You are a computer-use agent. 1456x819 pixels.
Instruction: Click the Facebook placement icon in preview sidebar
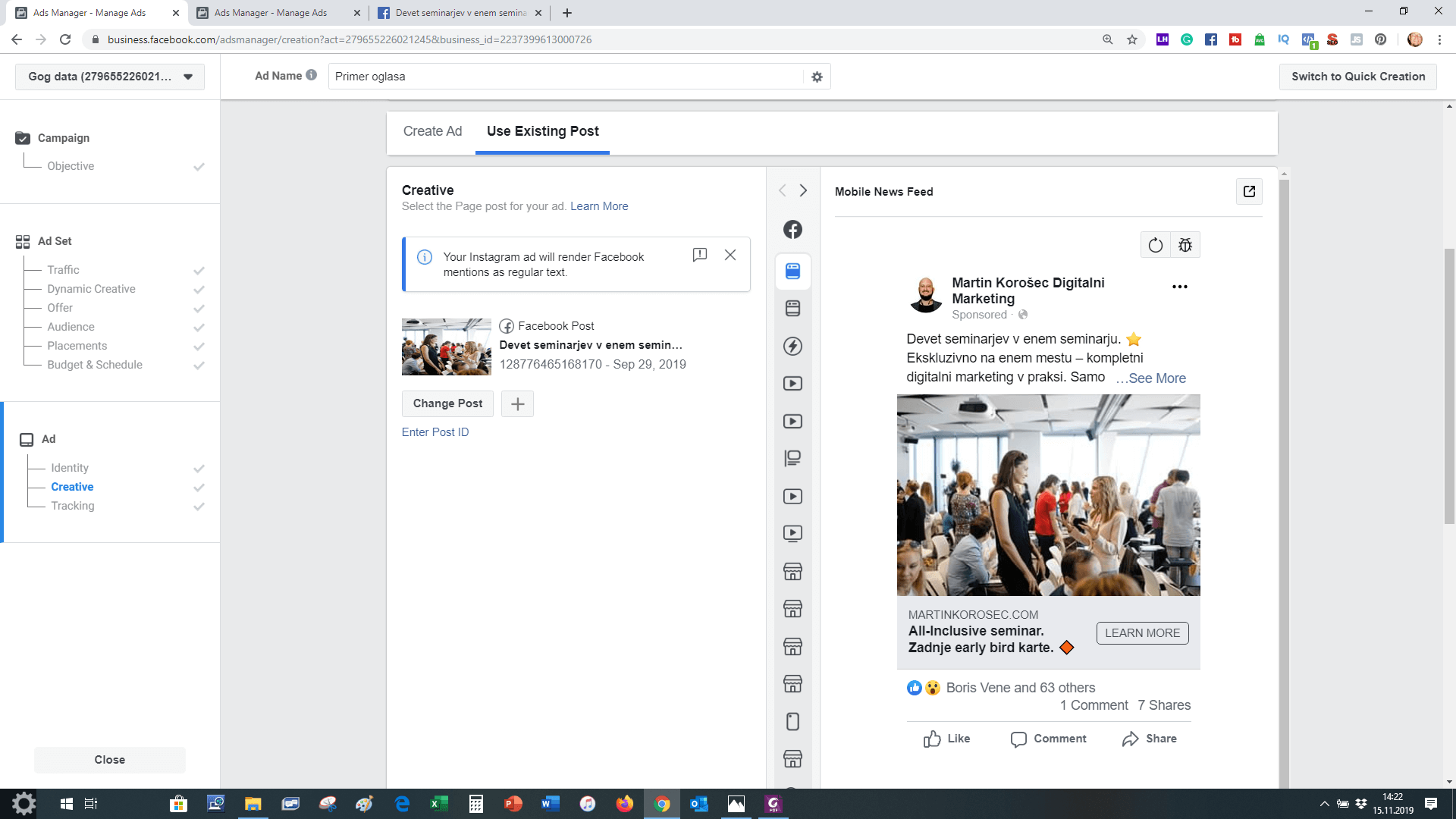(792, 229)
